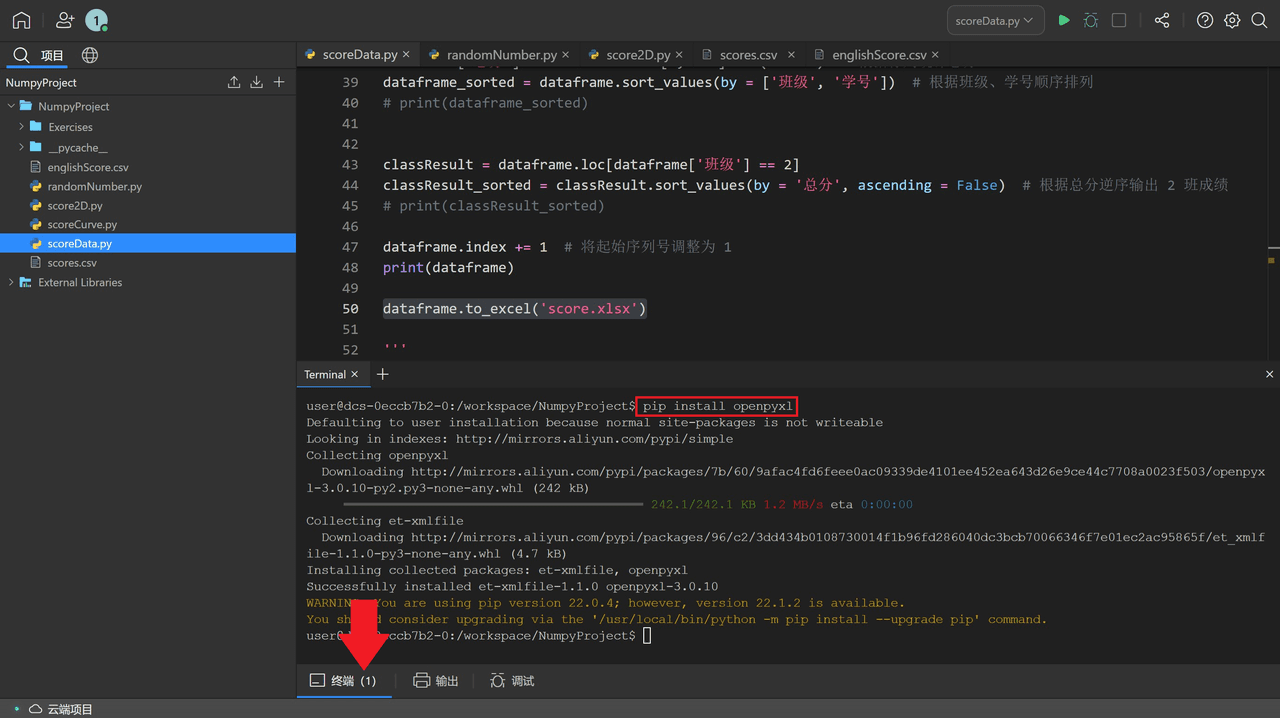Viewport: 1280px width, 718px height.
Task: Open global search with the magnifier icon
Action: click(1259, 19)
